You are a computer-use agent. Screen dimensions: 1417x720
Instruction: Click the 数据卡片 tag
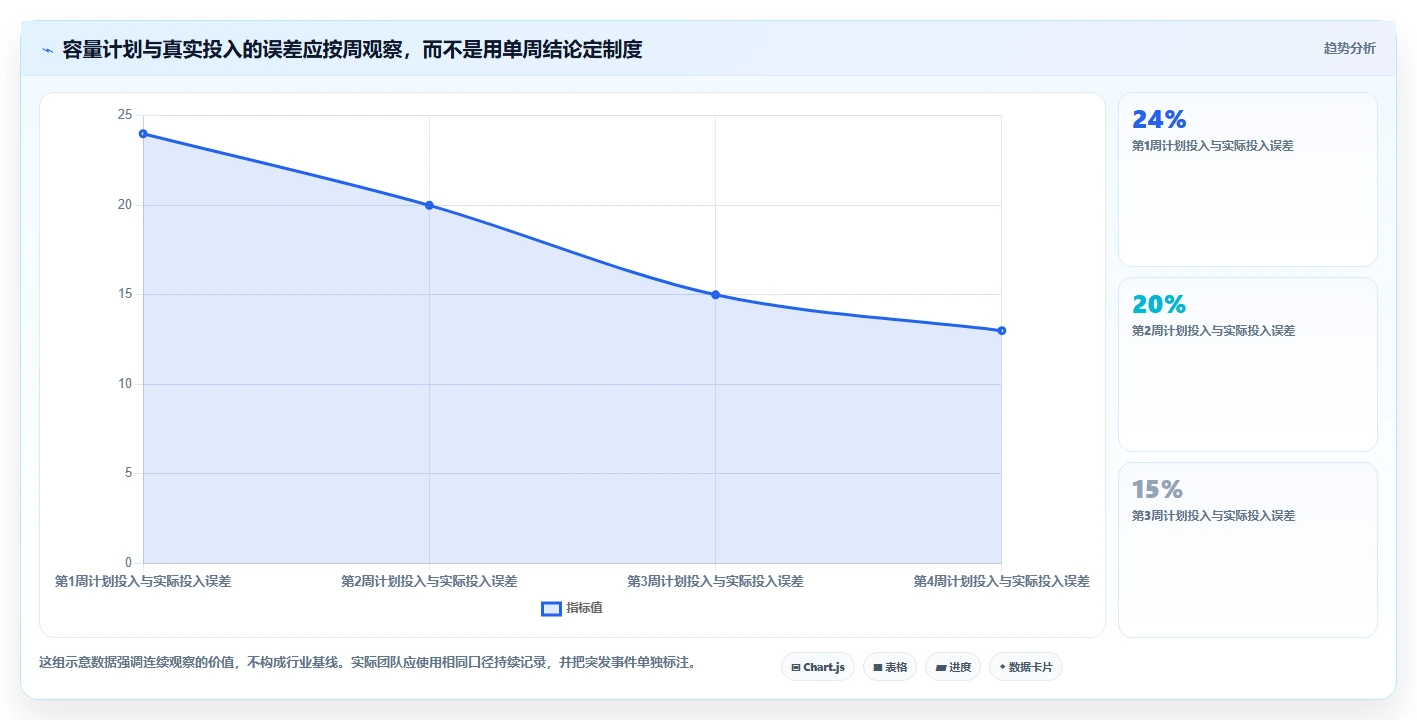(1025, 667)
